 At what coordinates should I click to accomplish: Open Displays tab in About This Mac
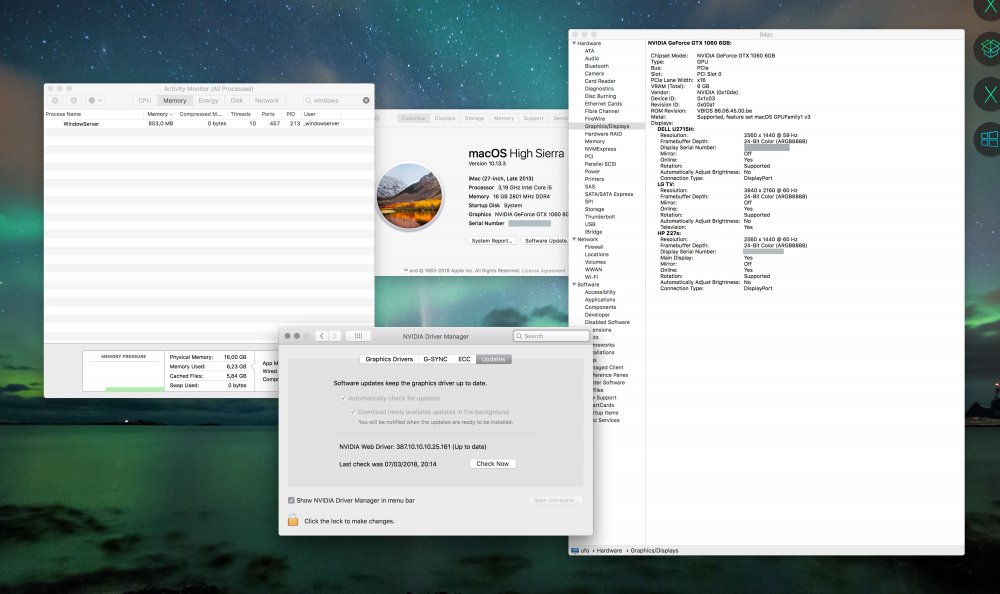[445, 118]
